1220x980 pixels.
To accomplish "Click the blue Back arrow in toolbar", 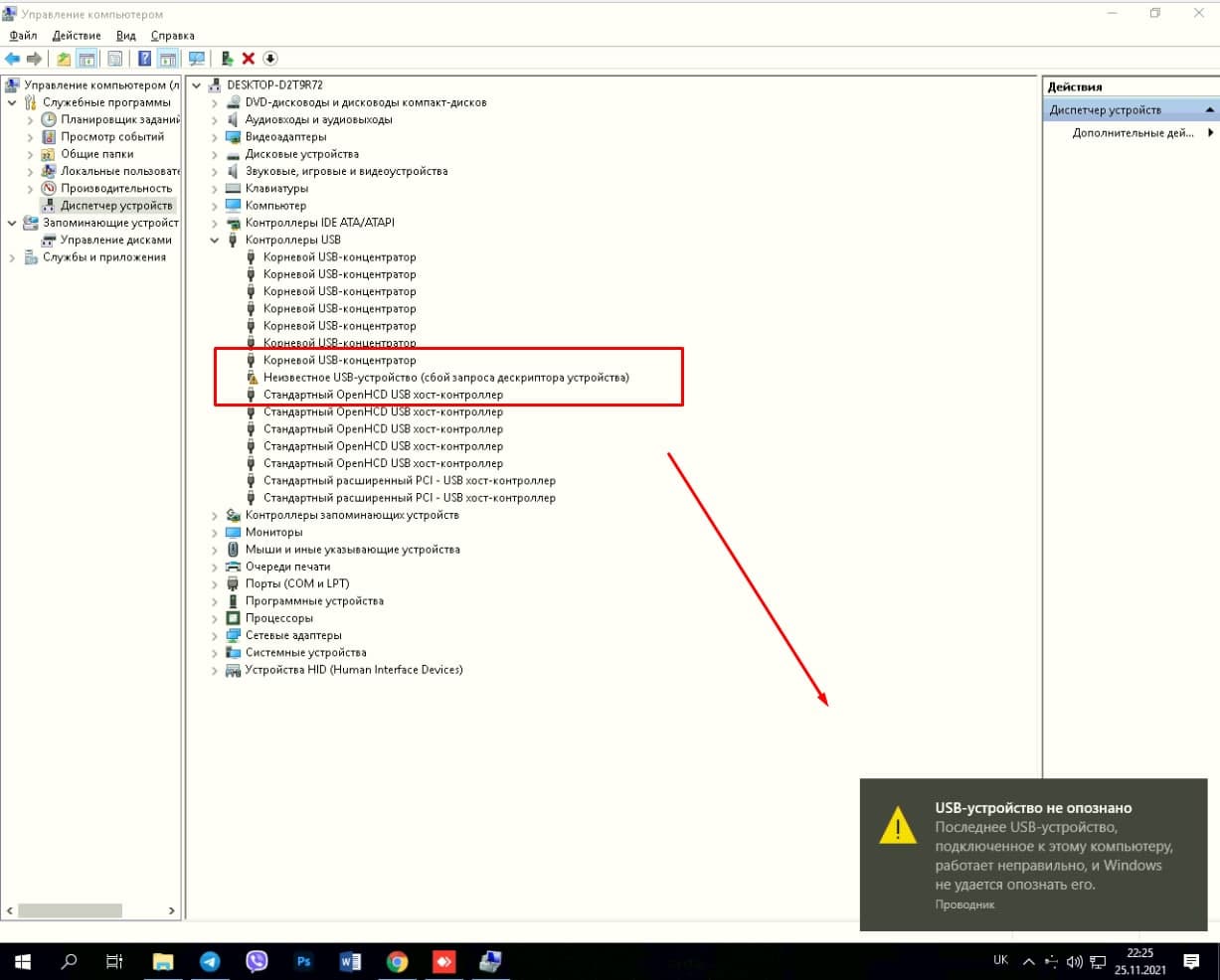I will (13, 59).
